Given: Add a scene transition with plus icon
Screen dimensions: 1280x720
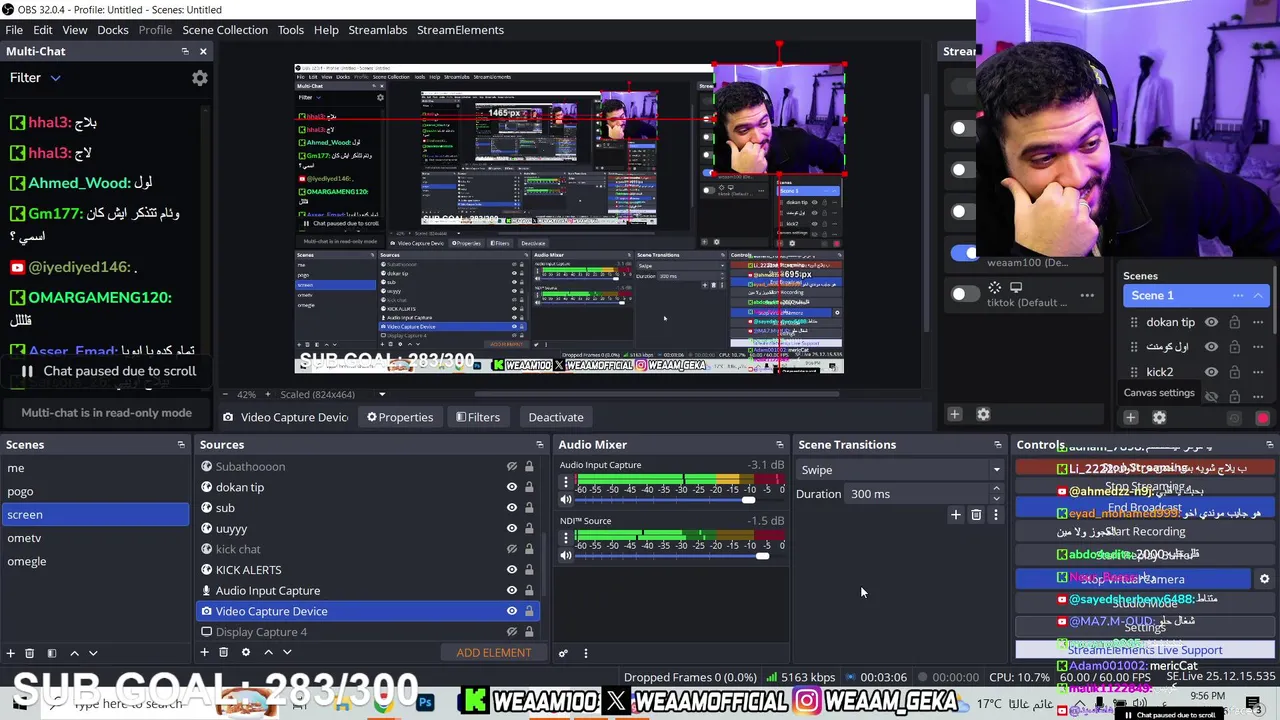Looking at the screenshot, I should (x=955, y=515).
